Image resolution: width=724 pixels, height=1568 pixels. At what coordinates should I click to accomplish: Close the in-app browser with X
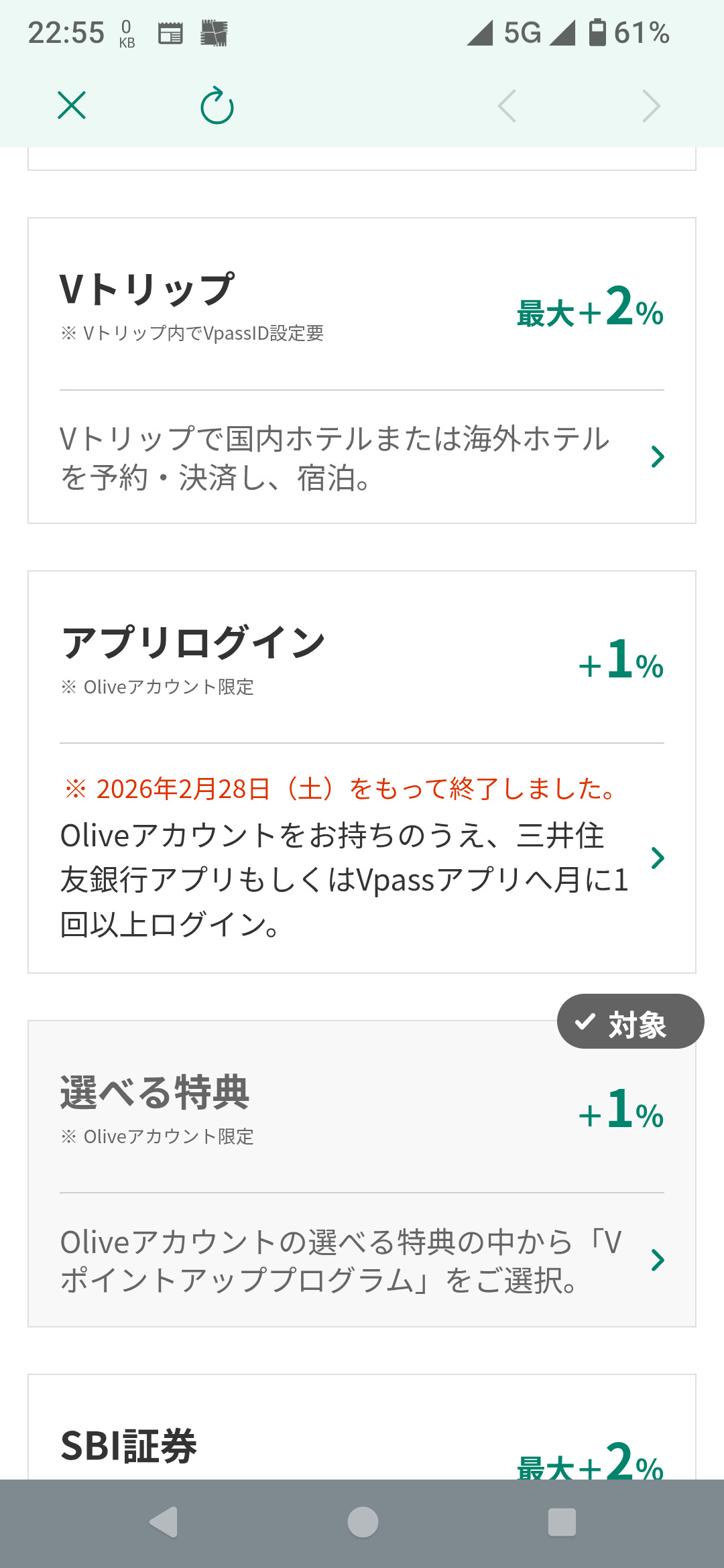pos(72,106)
